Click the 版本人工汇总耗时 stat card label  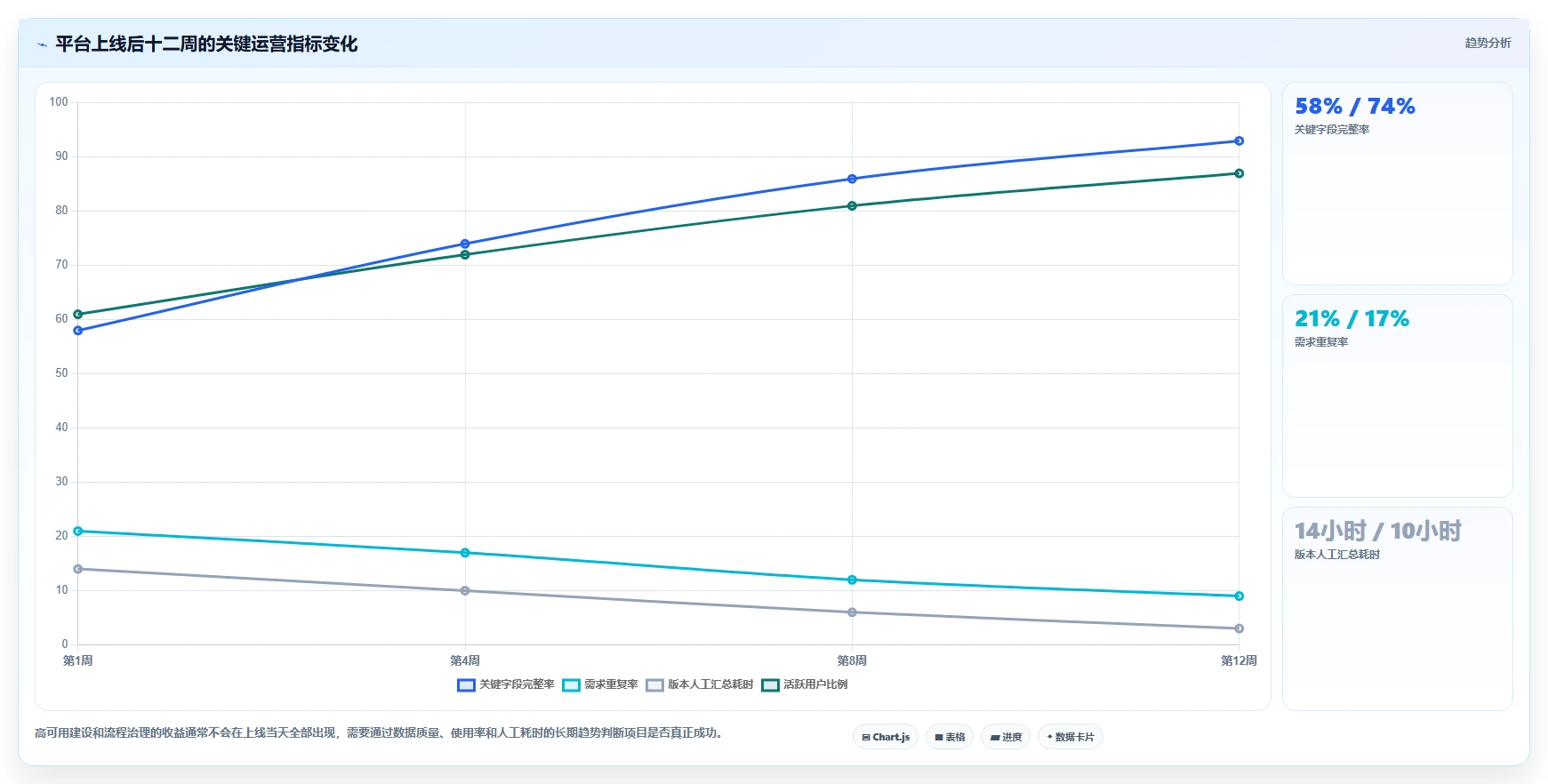point(1336,555)
